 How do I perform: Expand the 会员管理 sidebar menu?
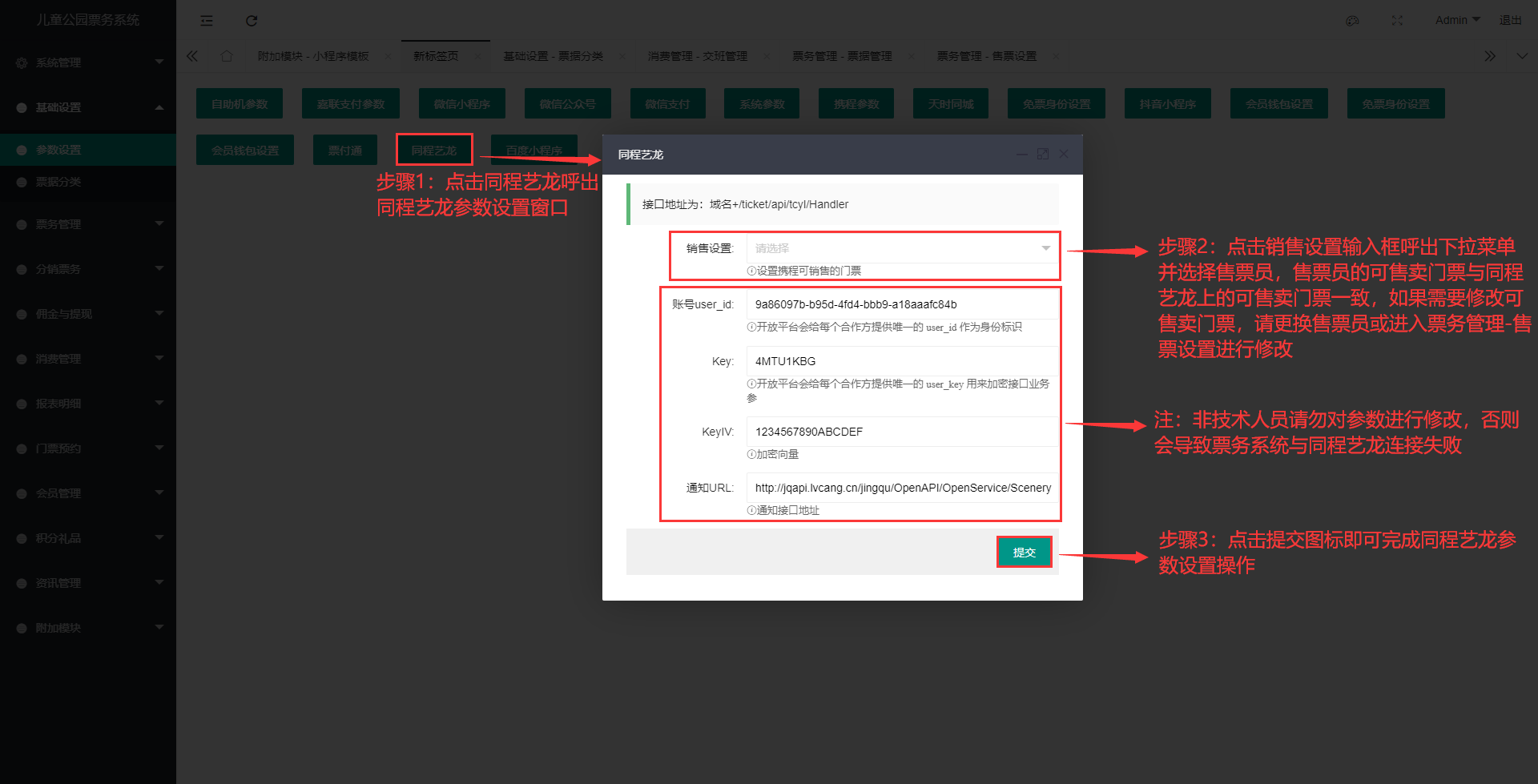coord(88,493)
